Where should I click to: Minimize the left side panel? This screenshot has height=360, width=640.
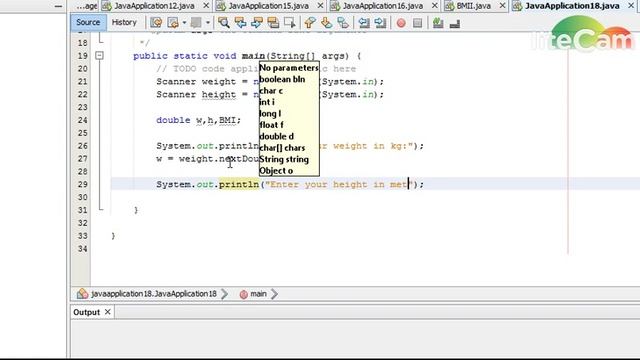coord(58,6)
